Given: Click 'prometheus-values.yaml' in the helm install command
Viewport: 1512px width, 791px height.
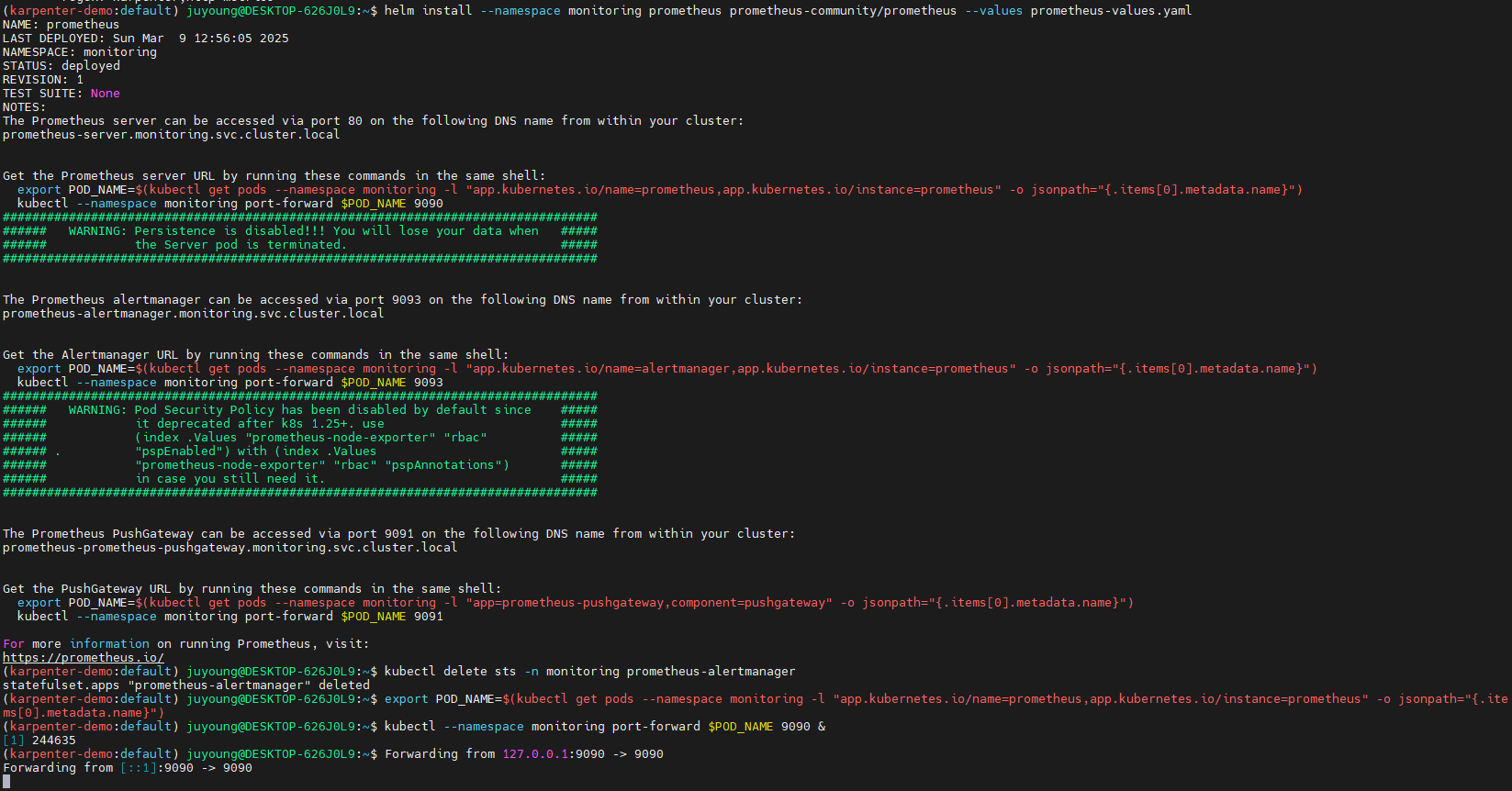Looking at the screenshot, I should click(1111, 11).
